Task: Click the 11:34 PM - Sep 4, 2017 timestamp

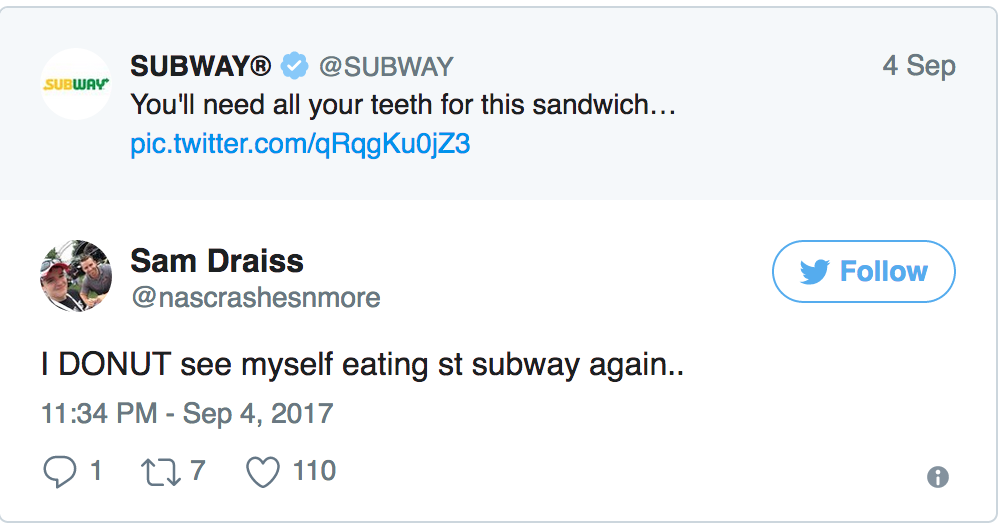Action: [x=187, y=413]
